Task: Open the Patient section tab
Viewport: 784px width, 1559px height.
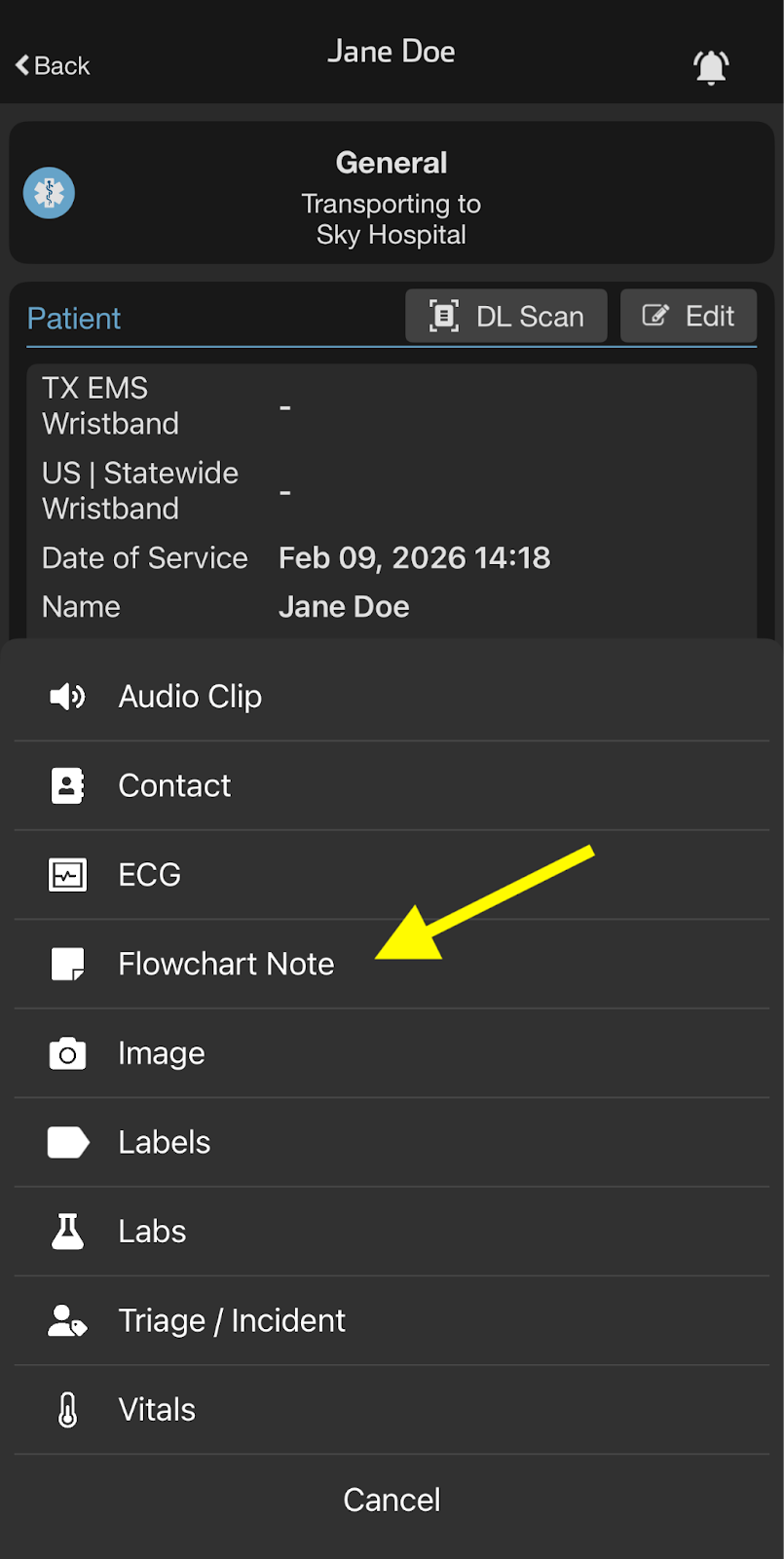Action: click(x=74, y=319)
